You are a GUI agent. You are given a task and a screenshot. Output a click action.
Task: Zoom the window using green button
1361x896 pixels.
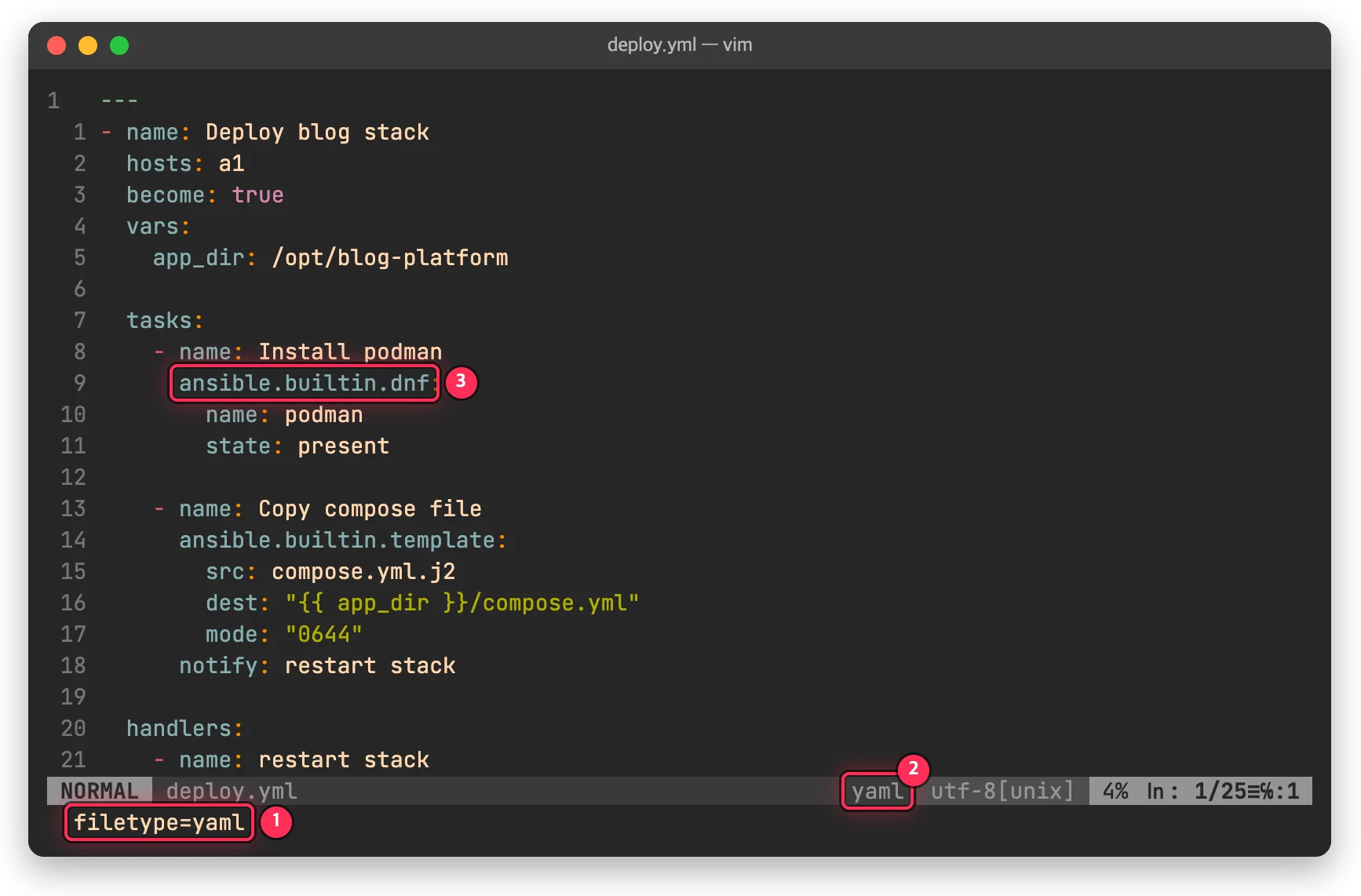119,46
